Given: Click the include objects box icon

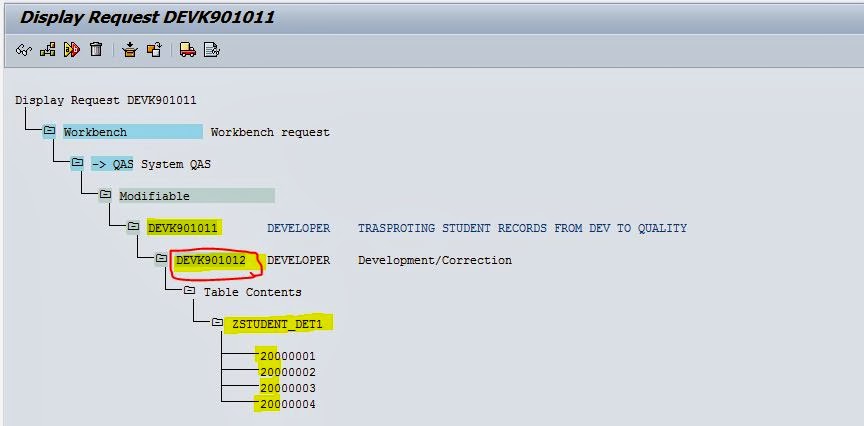Looking at the screenshot, I should (129, 50).
